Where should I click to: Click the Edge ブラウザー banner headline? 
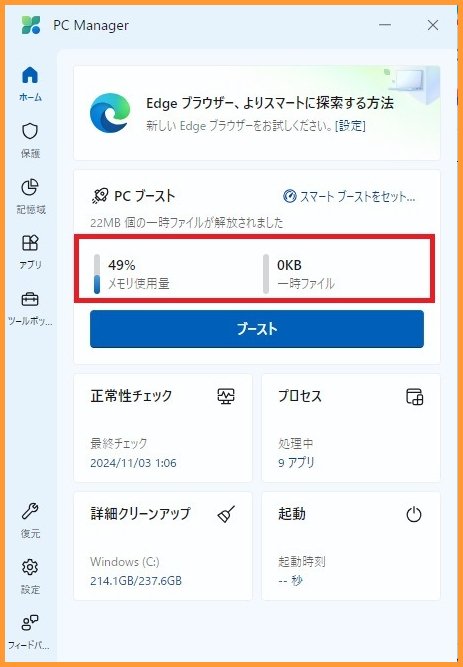click(270, 103)
